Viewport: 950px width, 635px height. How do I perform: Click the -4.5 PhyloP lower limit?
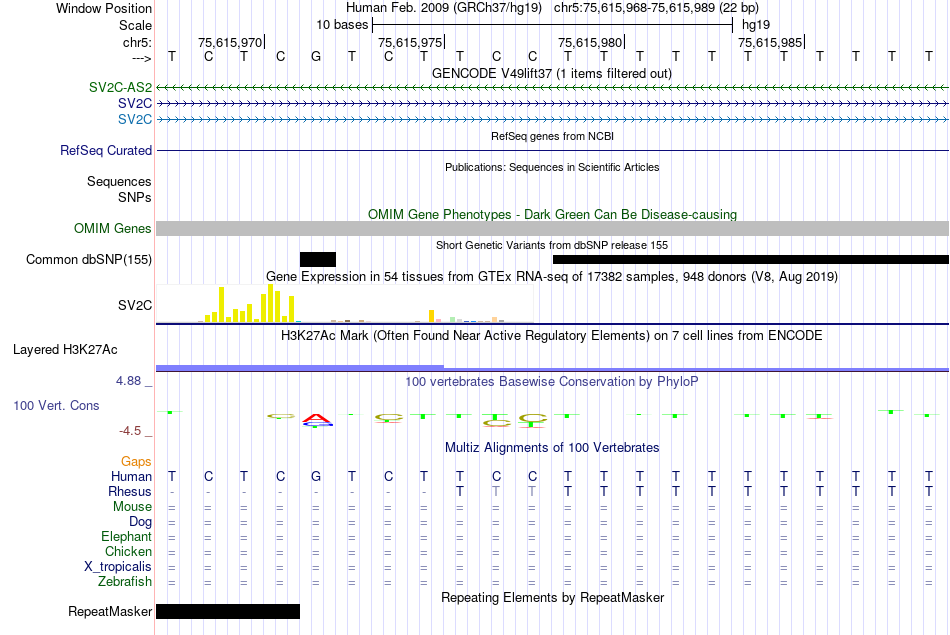[130, 431]
